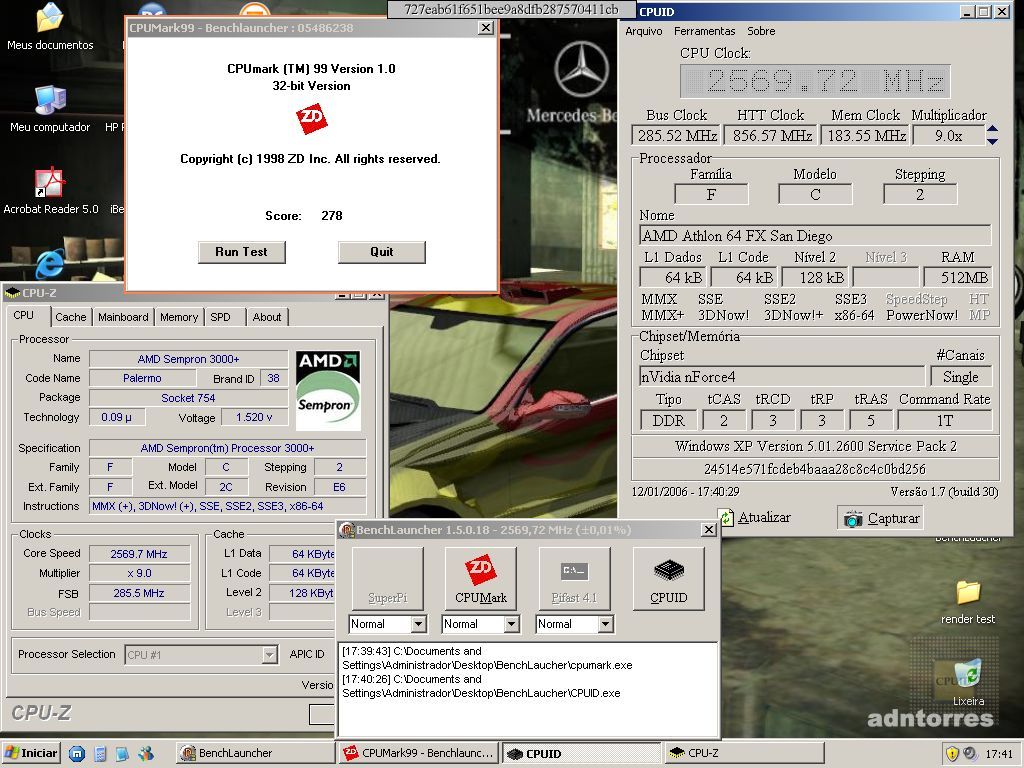Click the Voltage 1.520 v value
This screenshot has height=768, width=1024.
click(x=255, y=417)
